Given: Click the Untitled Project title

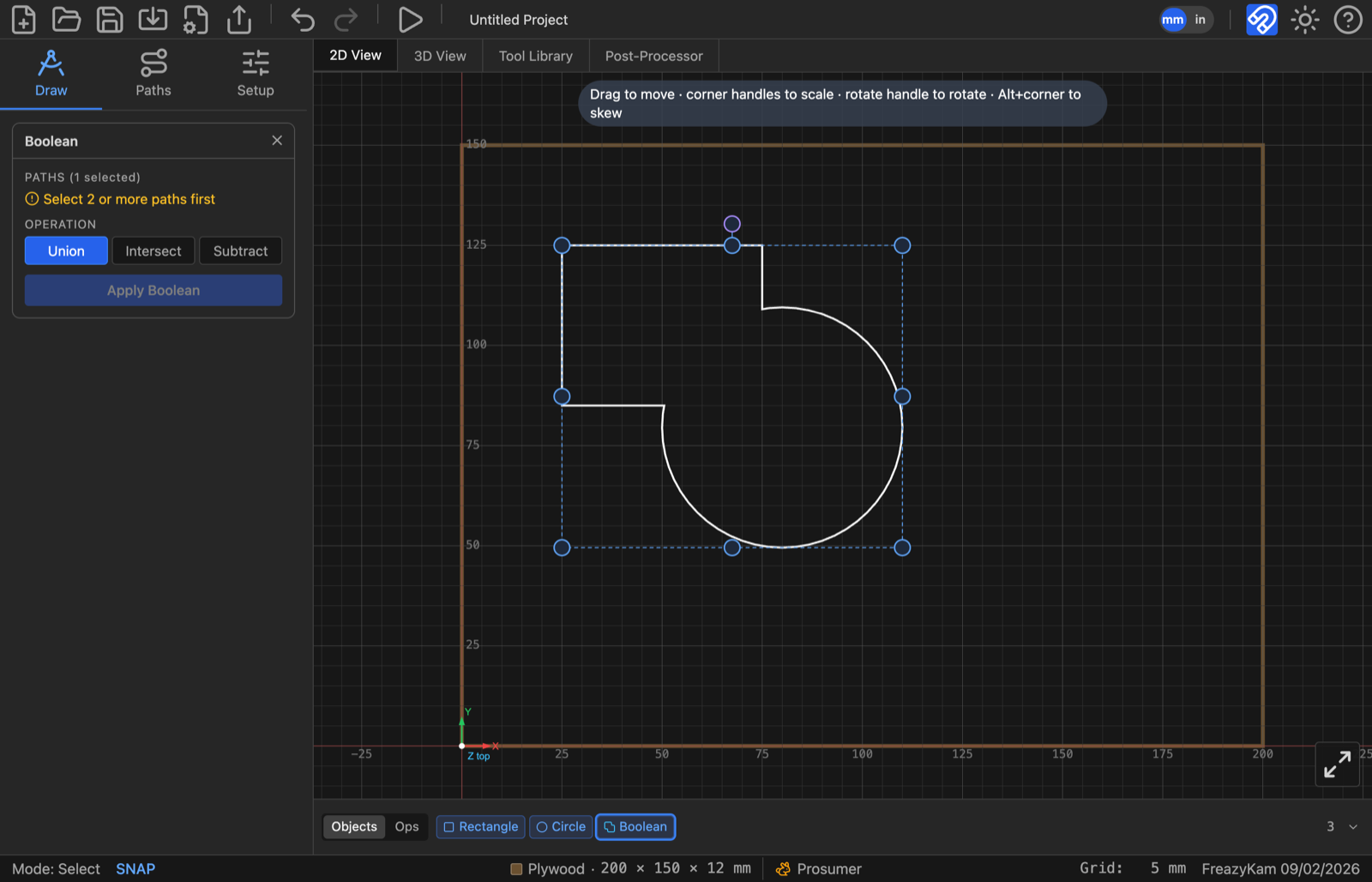Looking at the screenshot, I should 519,20.
